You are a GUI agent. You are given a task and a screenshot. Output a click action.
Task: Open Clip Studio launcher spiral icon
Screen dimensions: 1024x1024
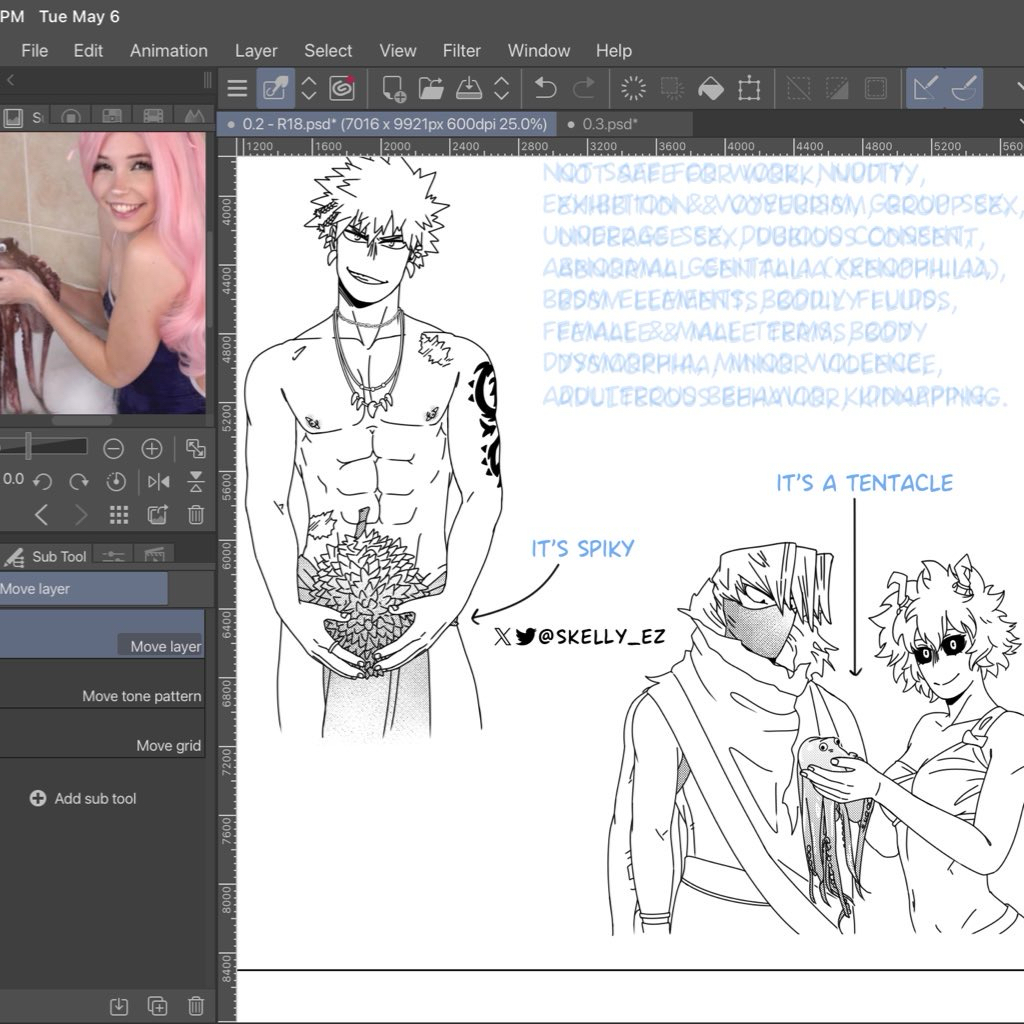[x=343, y=88]
